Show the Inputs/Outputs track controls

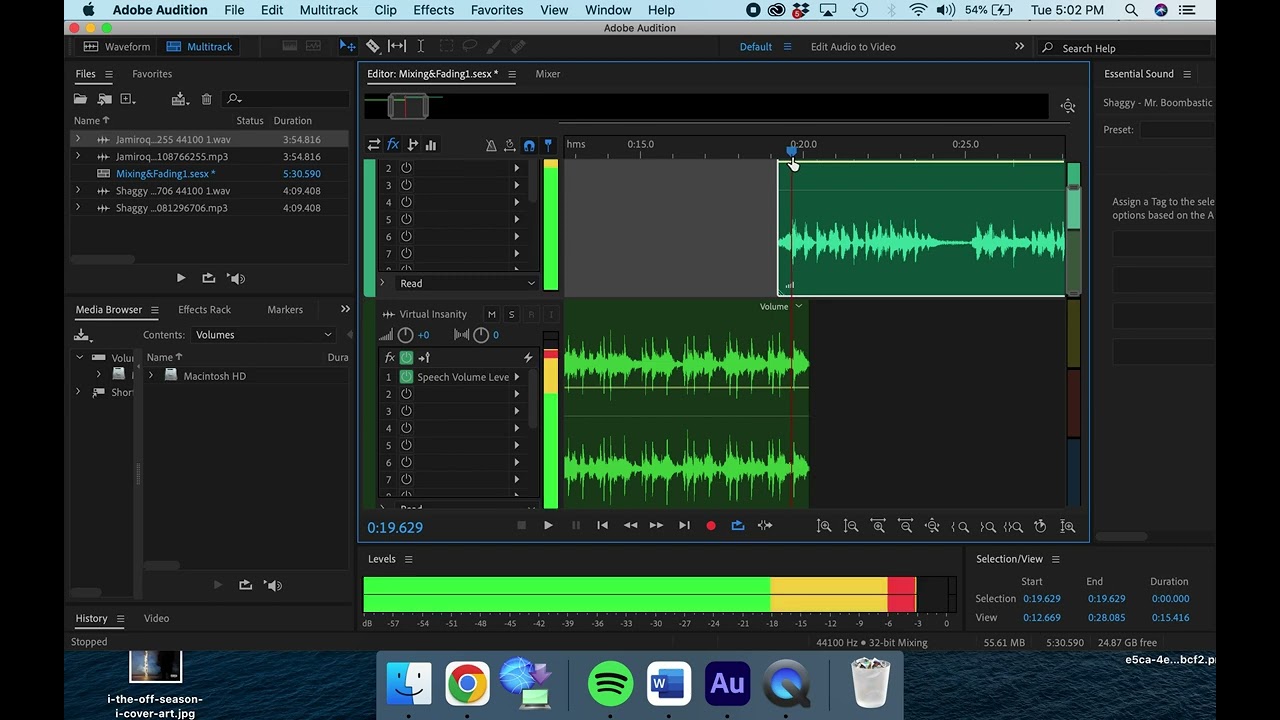pyautogui.click(x=373, y=145)
